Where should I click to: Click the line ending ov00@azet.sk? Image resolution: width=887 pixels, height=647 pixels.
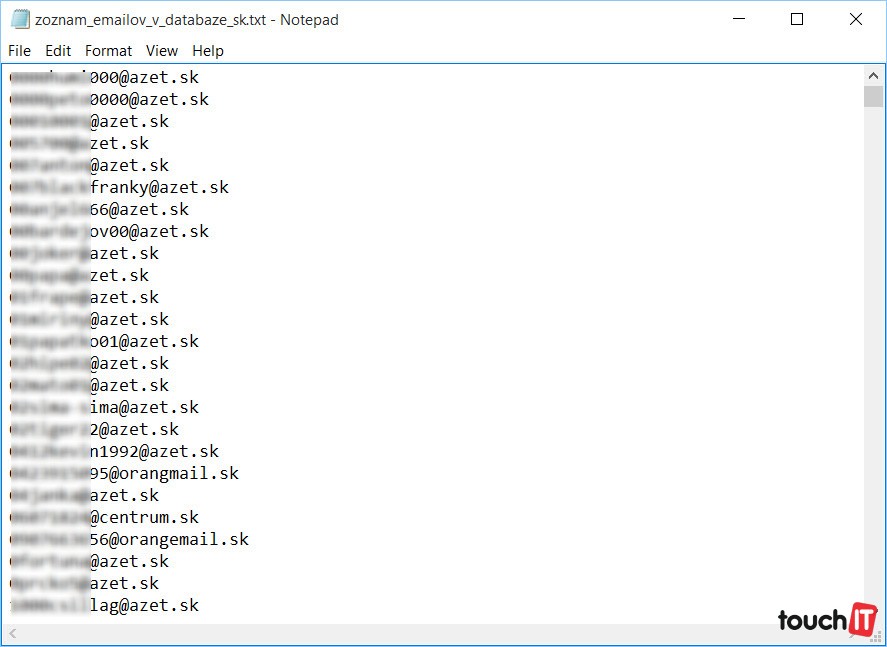point(110,231)
